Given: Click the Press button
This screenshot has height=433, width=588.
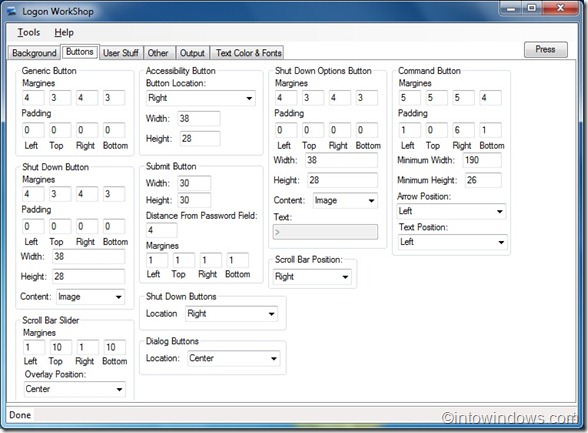Looking at the screenshot, I should (x=546, y=49).
